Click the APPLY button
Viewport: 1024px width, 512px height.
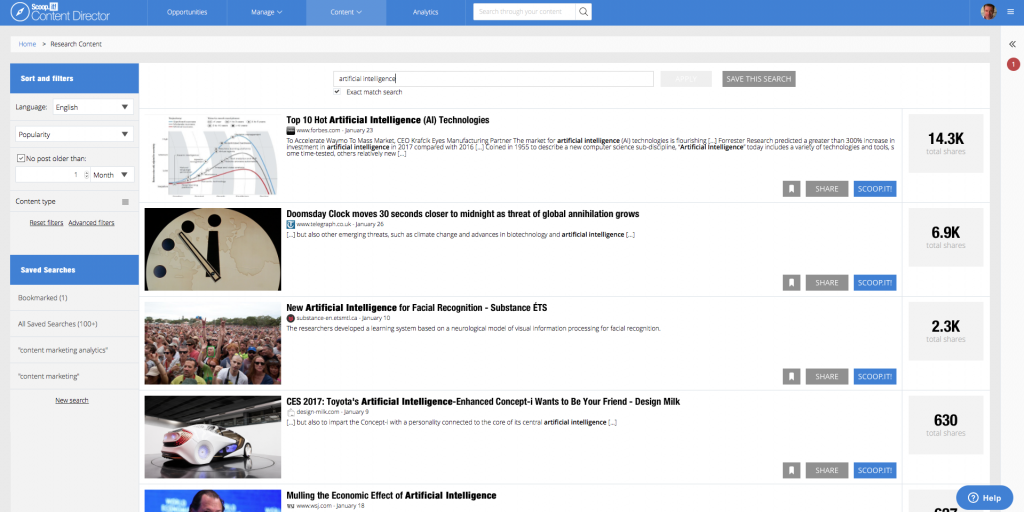point(686,79)
